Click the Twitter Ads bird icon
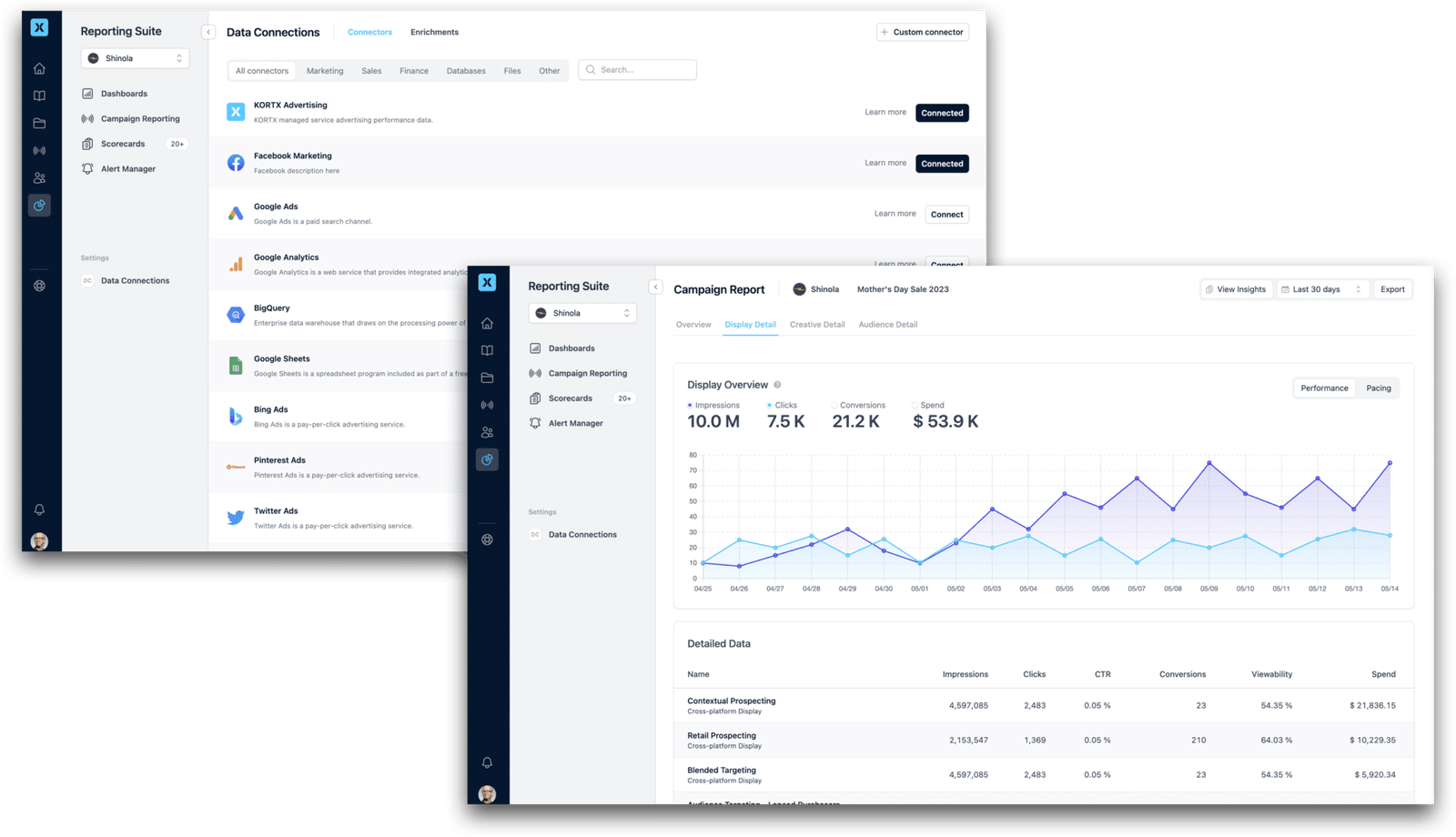This screenshot has height=837, width=1456. click(236, 518)
